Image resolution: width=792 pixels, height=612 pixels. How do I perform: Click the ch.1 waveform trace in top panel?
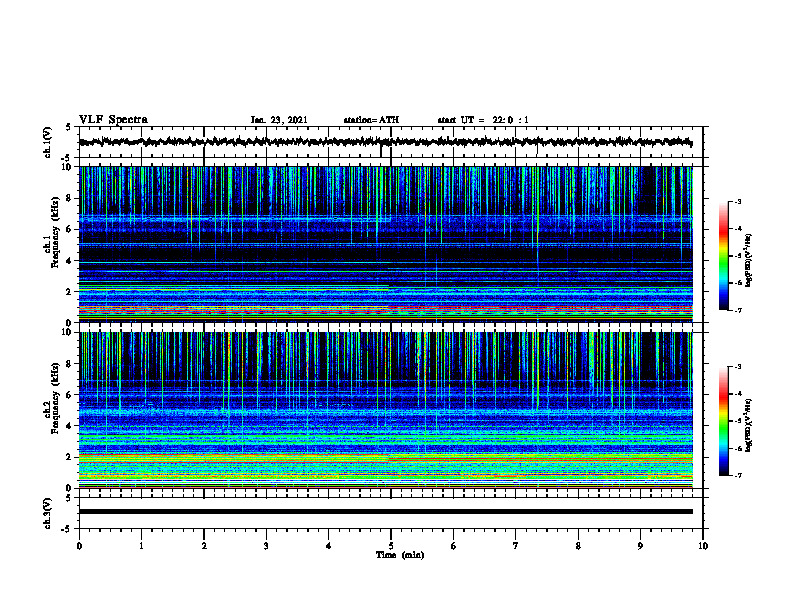tap(385, 142)
